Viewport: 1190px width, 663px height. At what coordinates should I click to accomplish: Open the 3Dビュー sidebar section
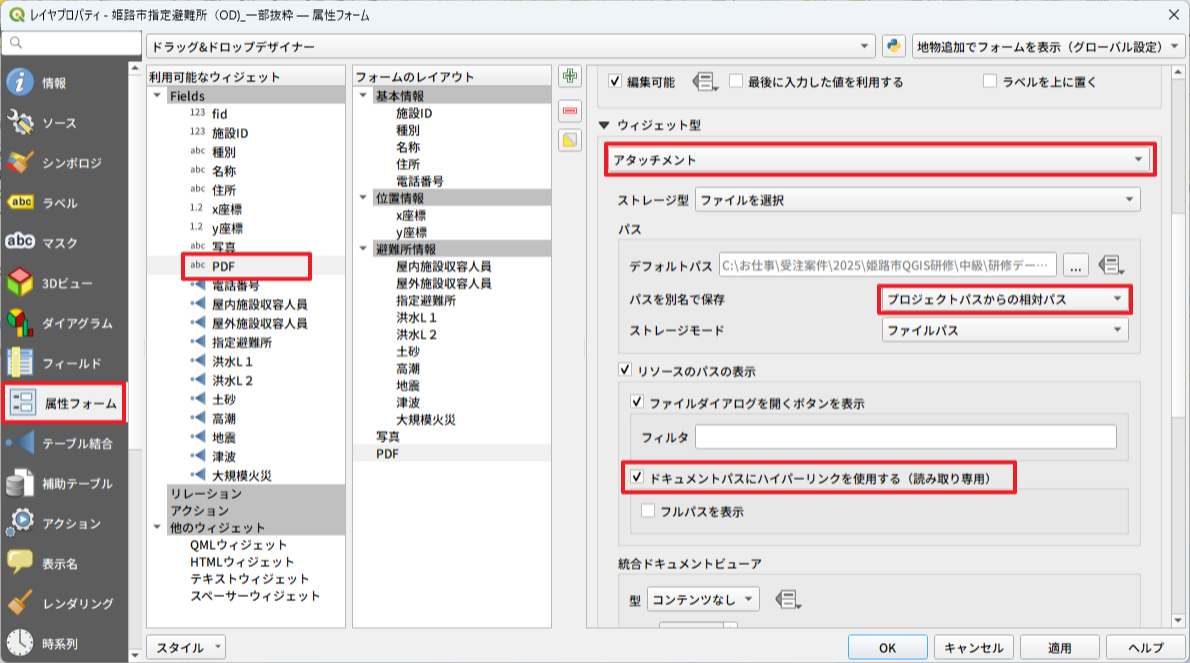coord(64,283)
